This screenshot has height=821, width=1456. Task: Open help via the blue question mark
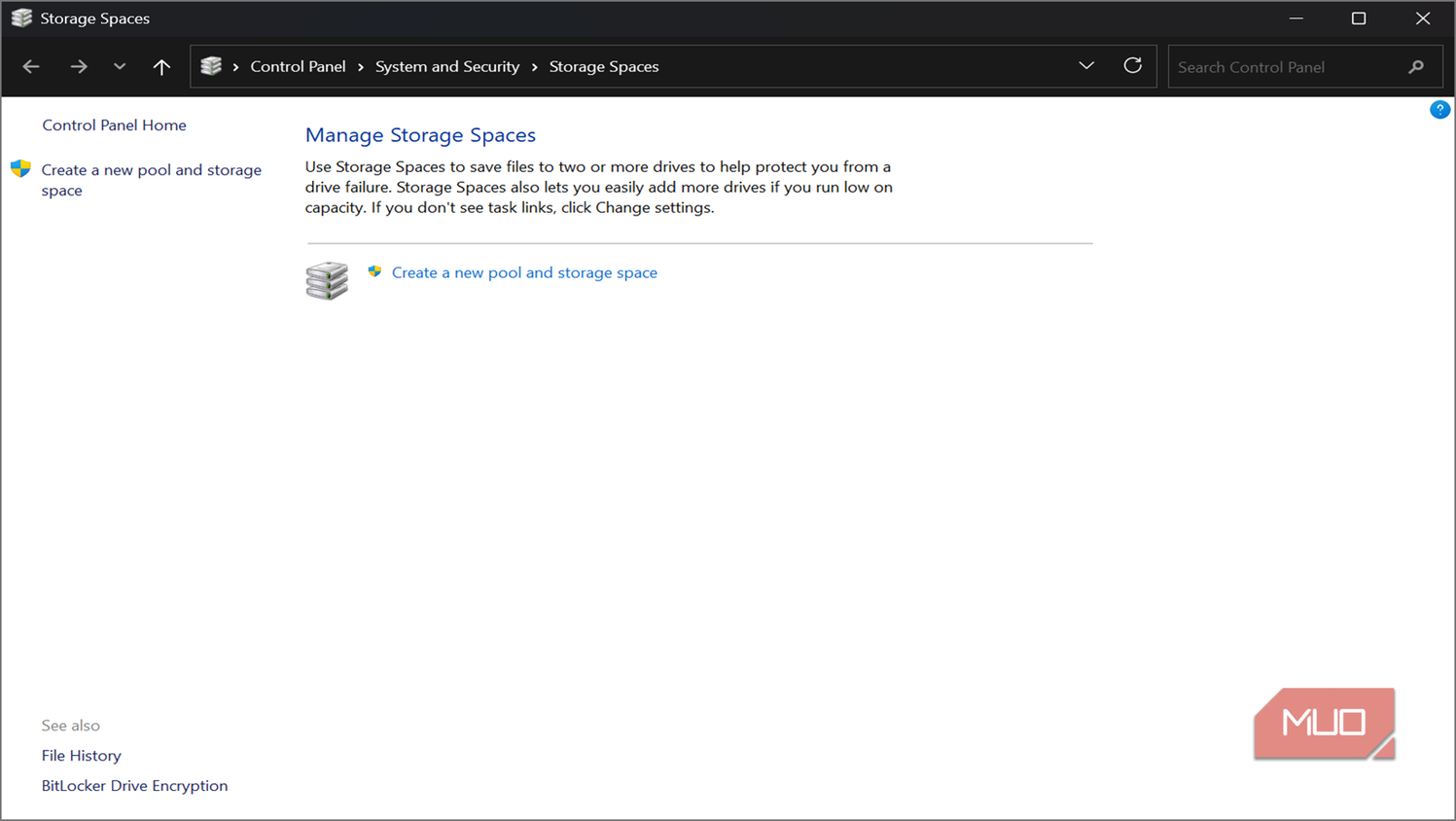pyautogui.click(x=1439, y=110)
